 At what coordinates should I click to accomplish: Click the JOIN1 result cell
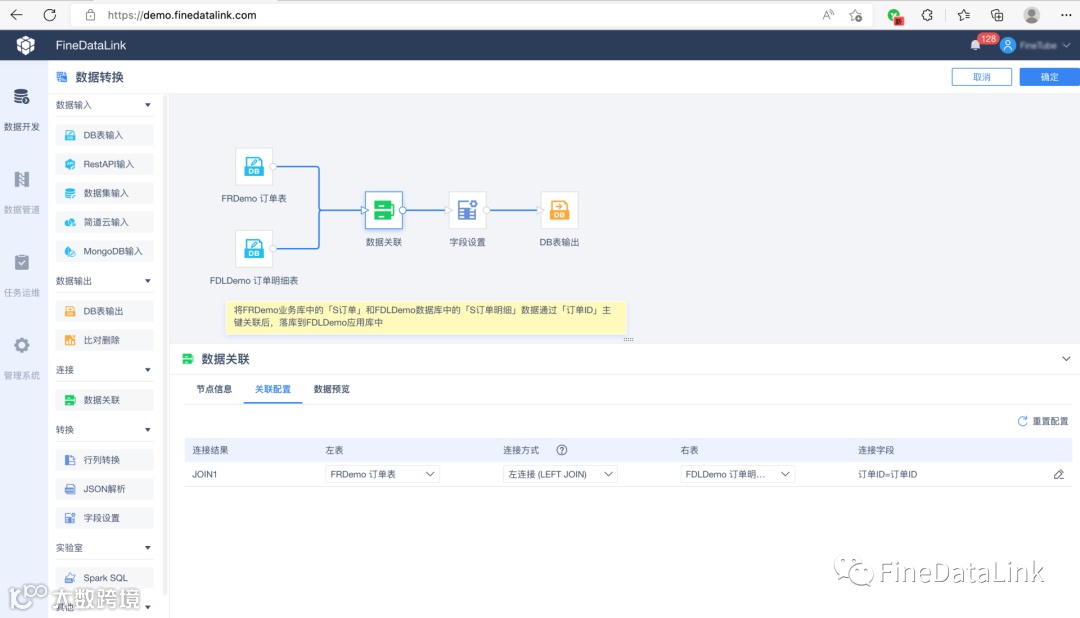[x=205, y=474]
